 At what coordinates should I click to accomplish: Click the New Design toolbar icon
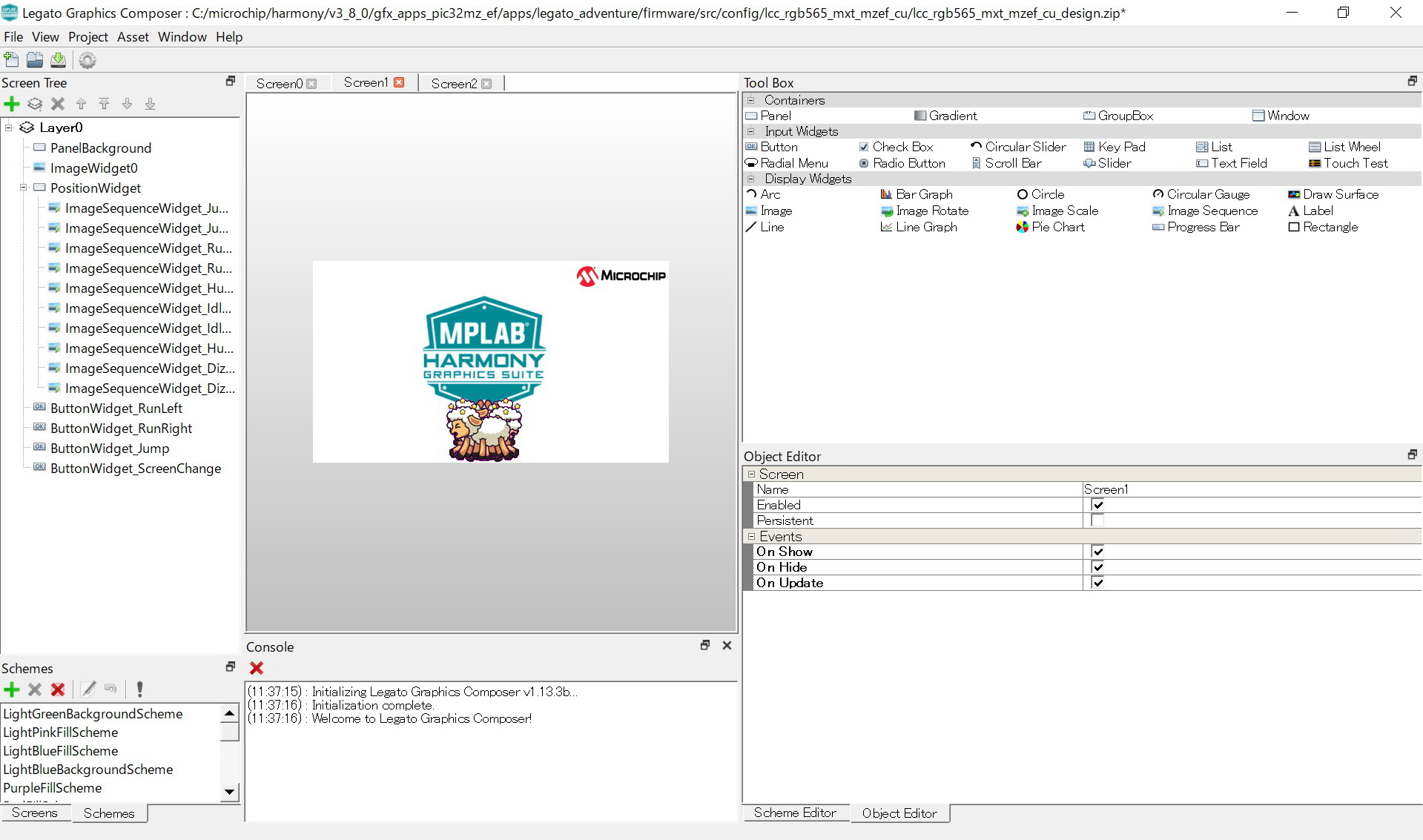[x=11, y=60]
